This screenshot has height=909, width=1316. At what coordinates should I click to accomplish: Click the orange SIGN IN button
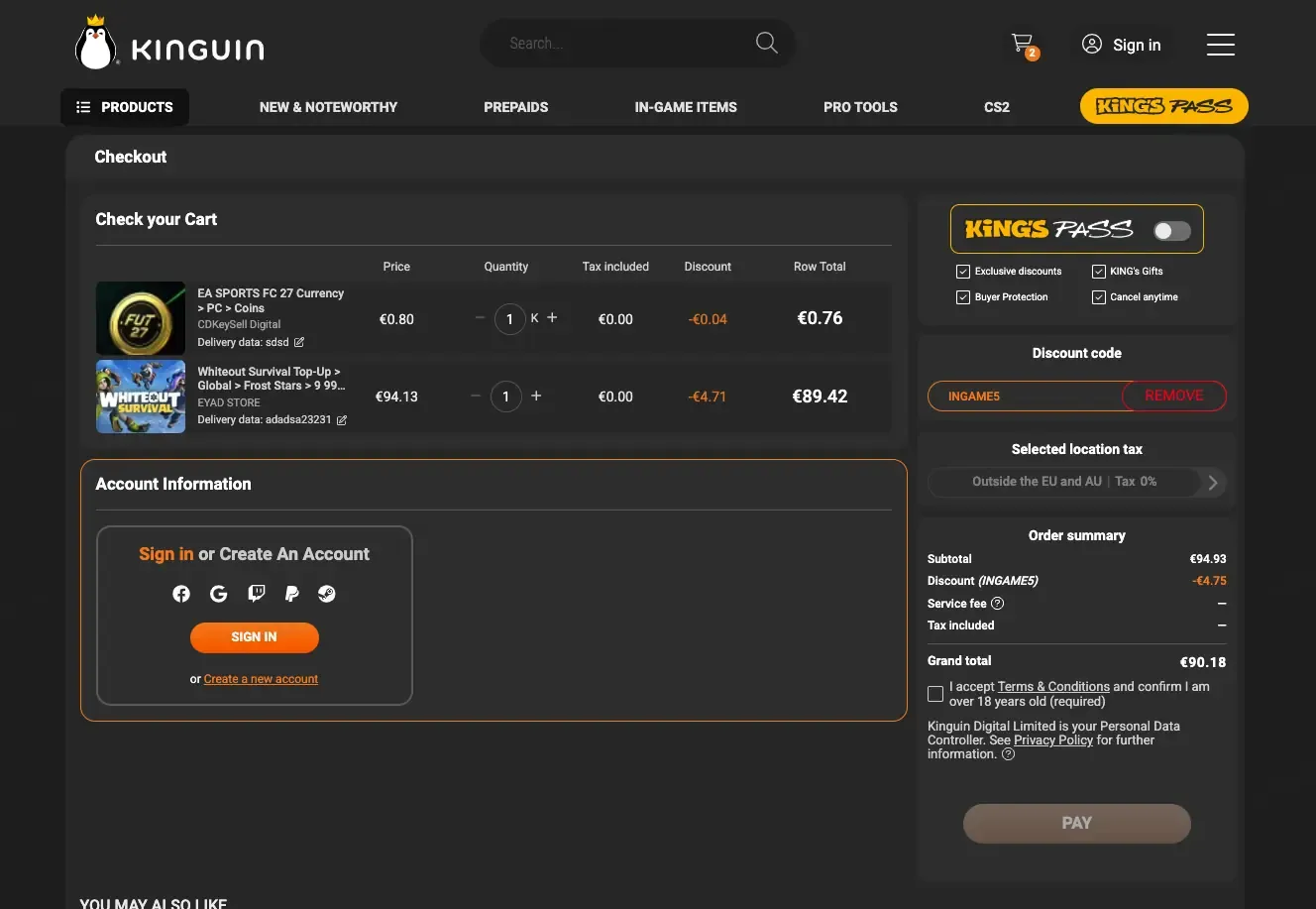255,637
